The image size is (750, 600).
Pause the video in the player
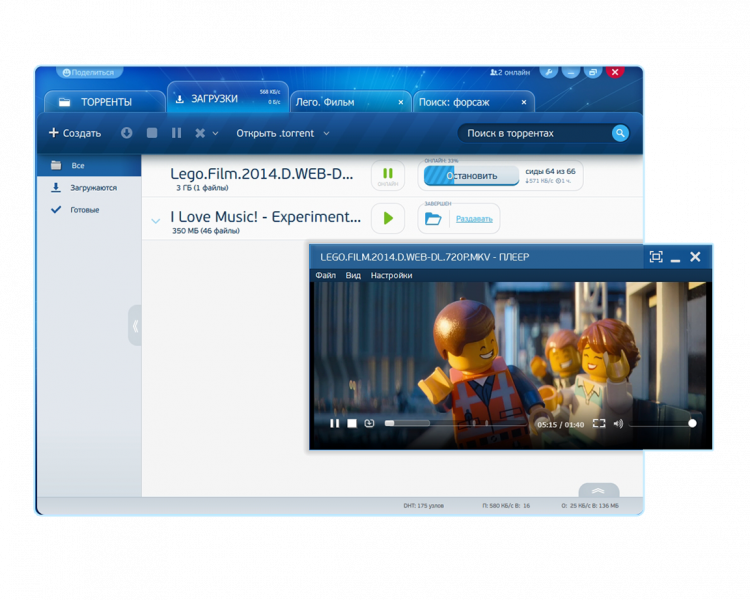(335, 423)
